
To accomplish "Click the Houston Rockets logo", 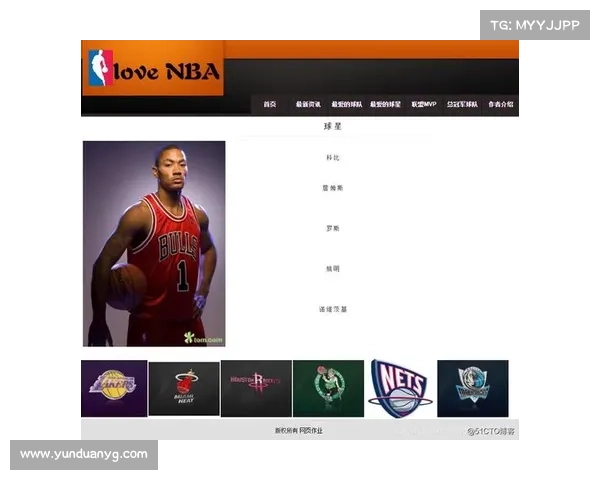I will click(256, 388).
